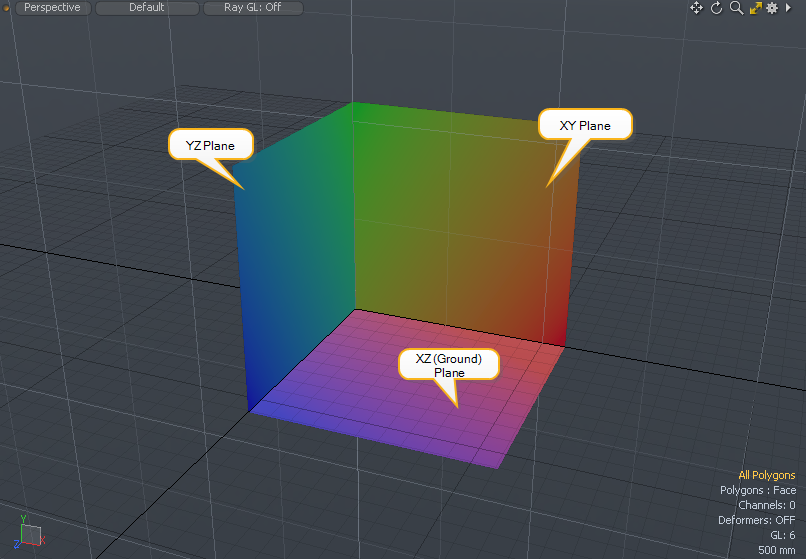806x559 pixels.
Task: Open the Default shading style dropdown
Action: [146, 8]
